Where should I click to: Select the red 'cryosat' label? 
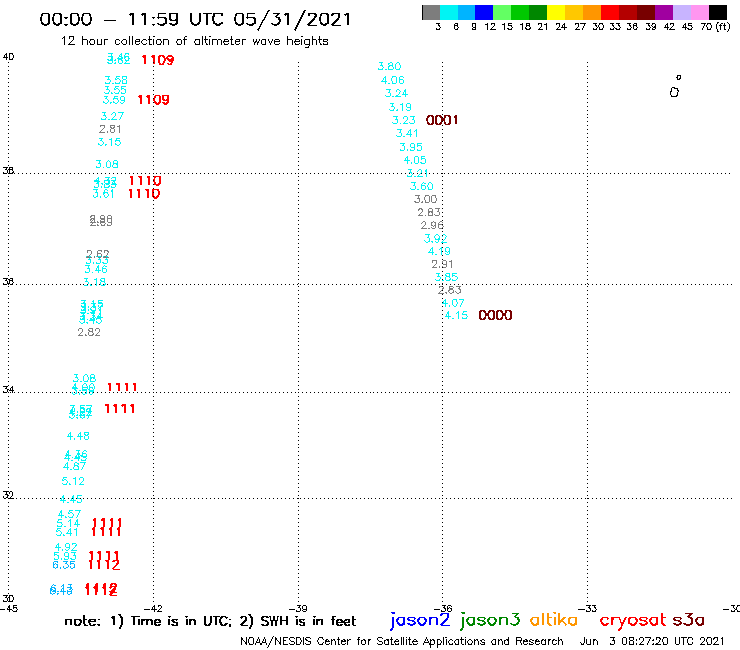click(633, 620)
